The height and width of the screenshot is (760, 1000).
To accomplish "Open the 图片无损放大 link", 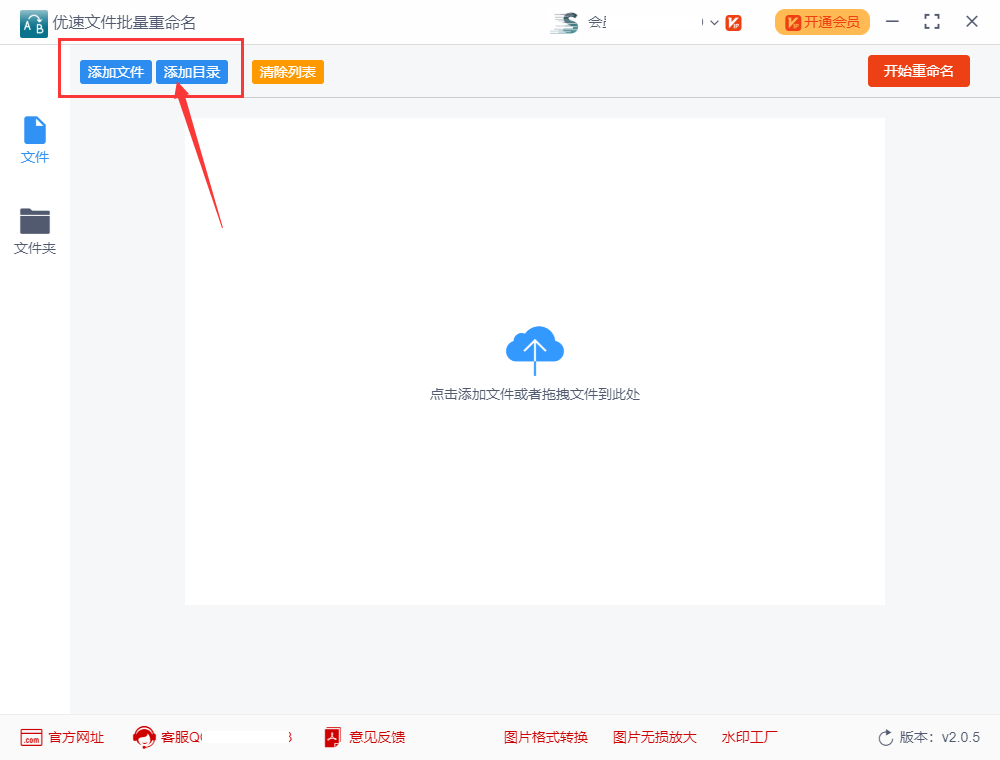I will click(x=654, y=737).
